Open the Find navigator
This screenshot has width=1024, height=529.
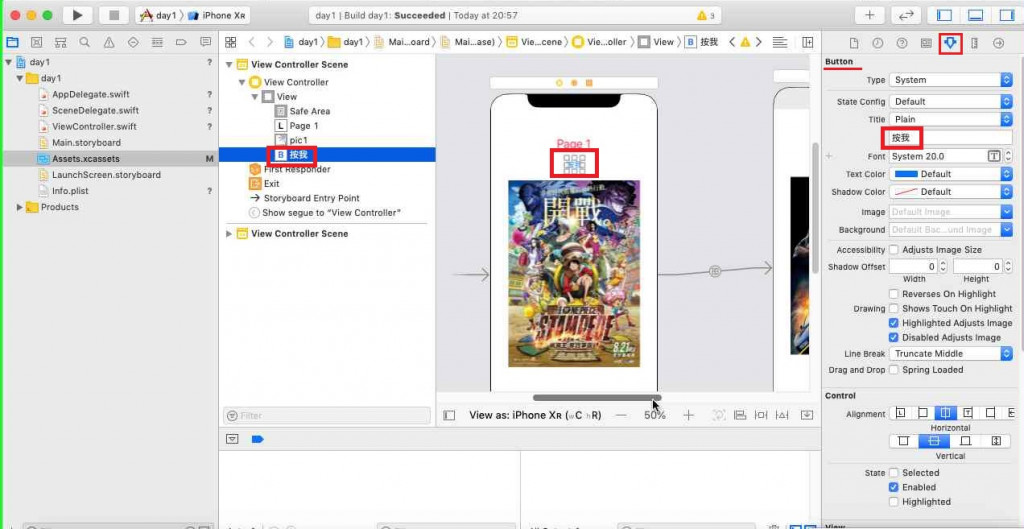pos(85,42)
